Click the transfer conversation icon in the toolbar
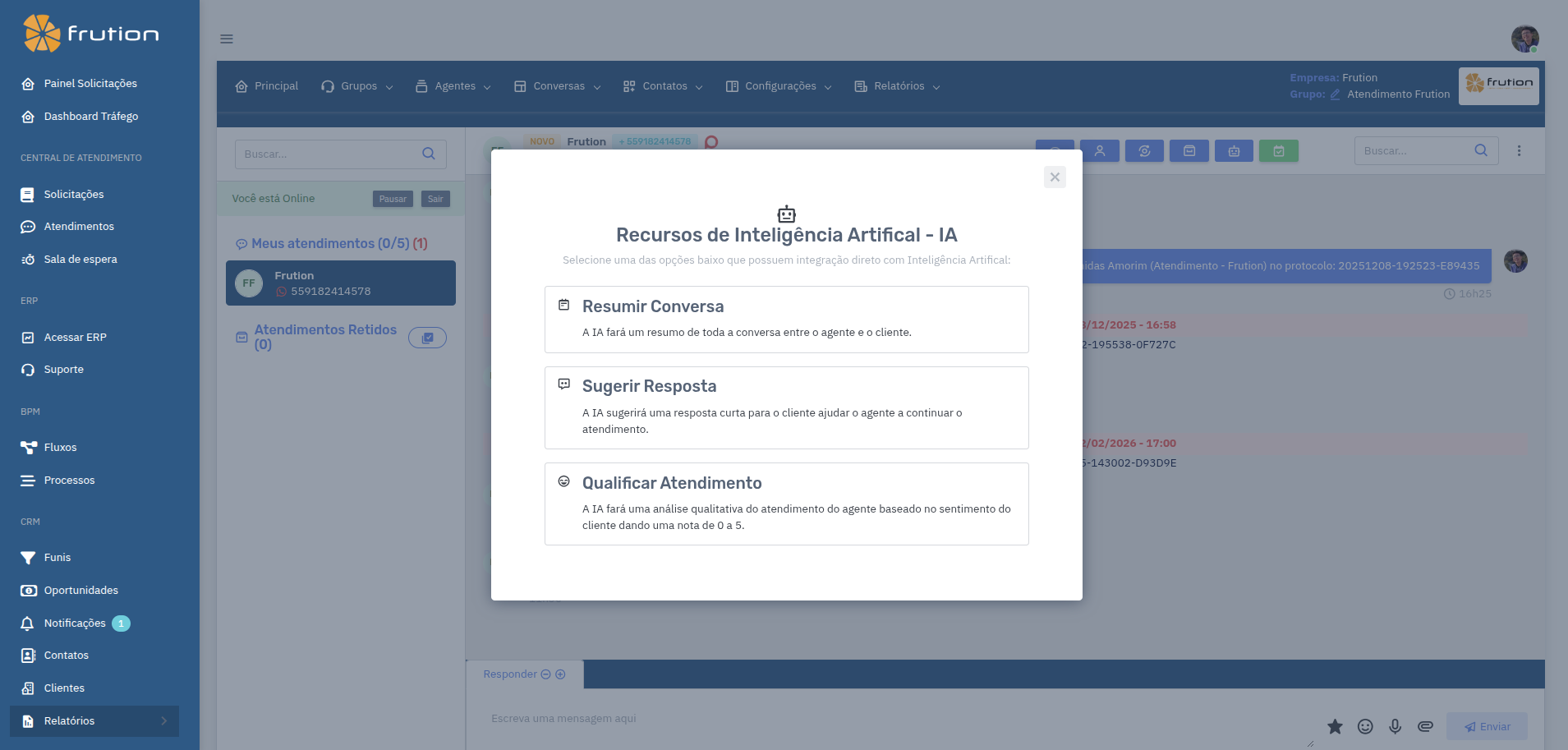 [x=1144, y=150]
